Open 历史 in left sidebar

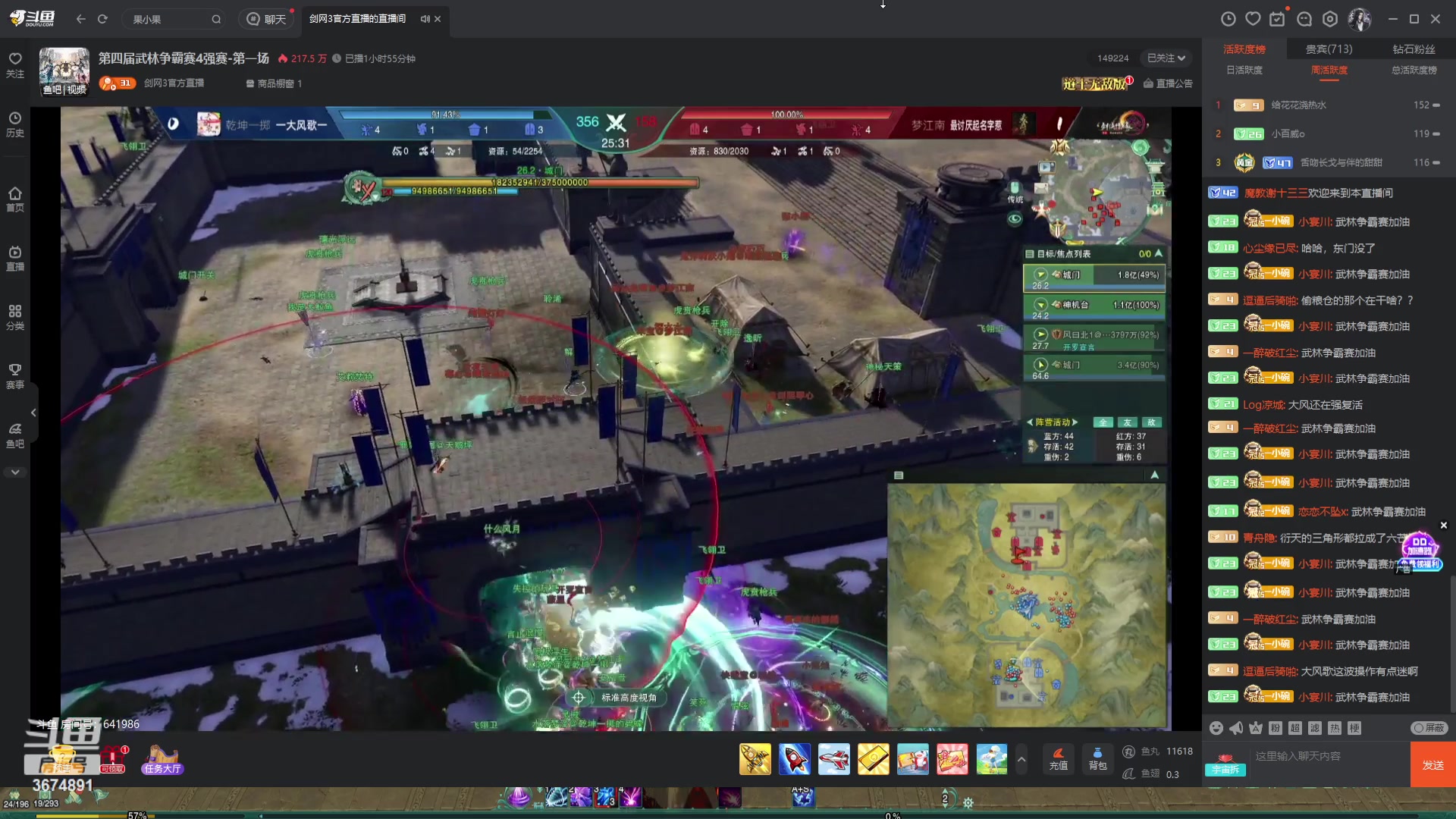tap(15, 124)
